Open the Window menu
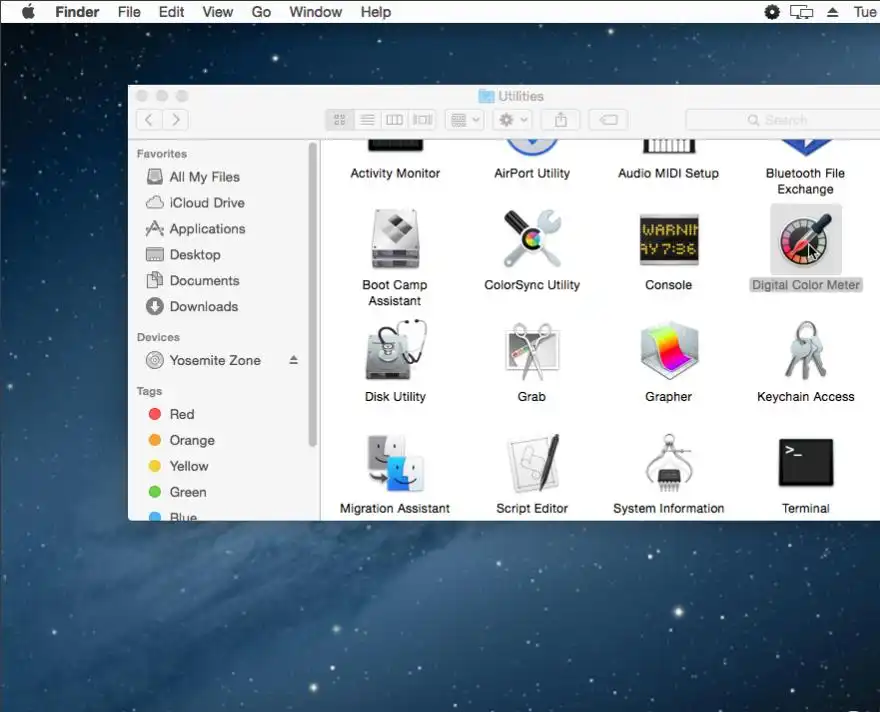 pos(315,12)
